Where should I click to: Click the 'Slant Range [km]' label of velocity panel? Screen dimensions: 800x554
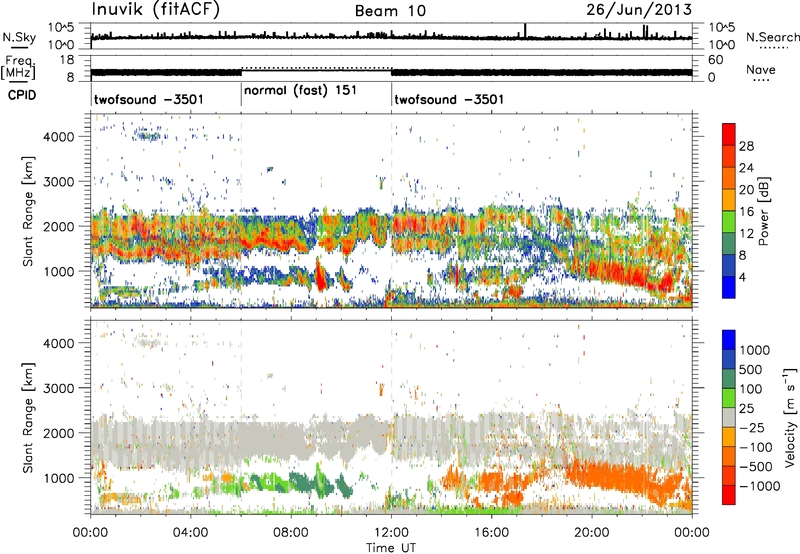pos(28,417)
